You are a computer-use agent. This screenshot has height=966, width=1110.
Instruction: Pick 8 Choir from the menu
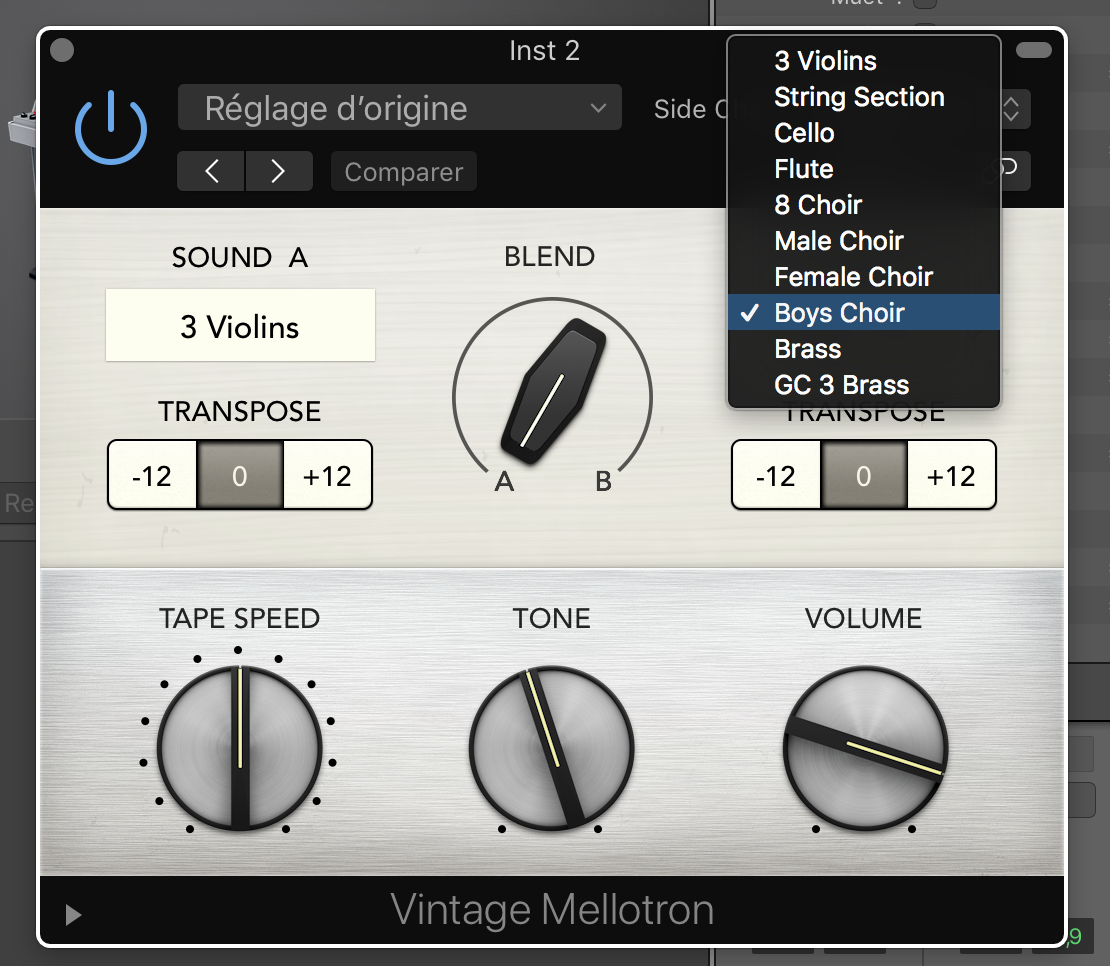pyautogui.click(x=864, y=205)
